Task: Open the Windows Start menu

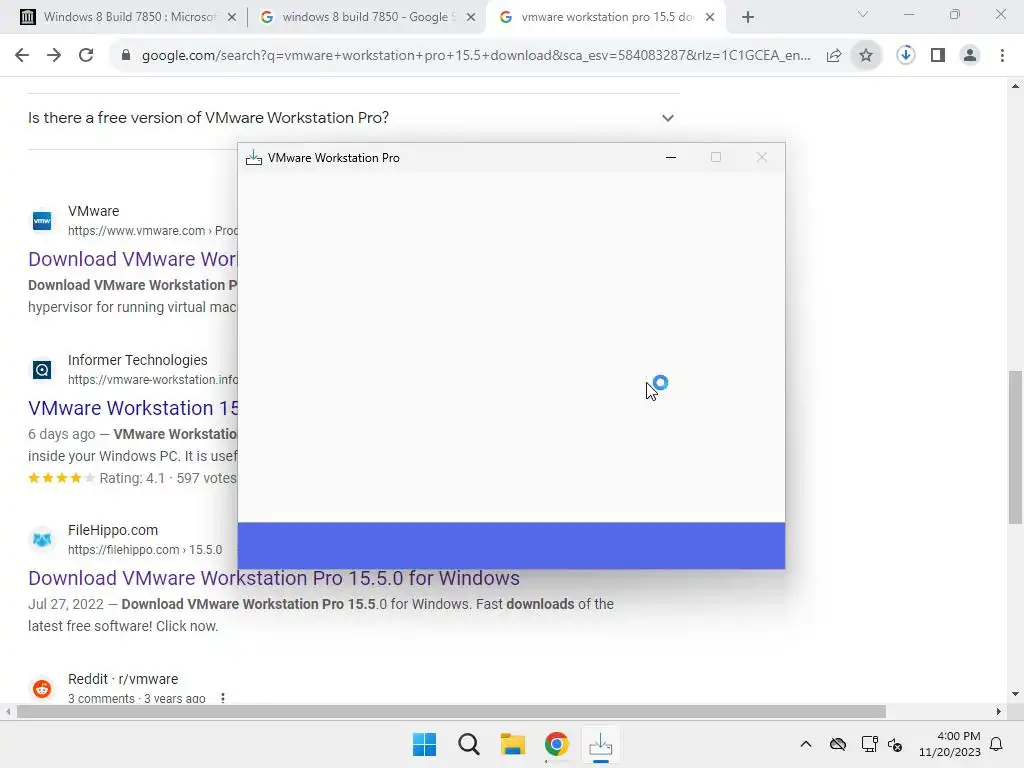Action: pyautogui.click(x=424, y=744)
